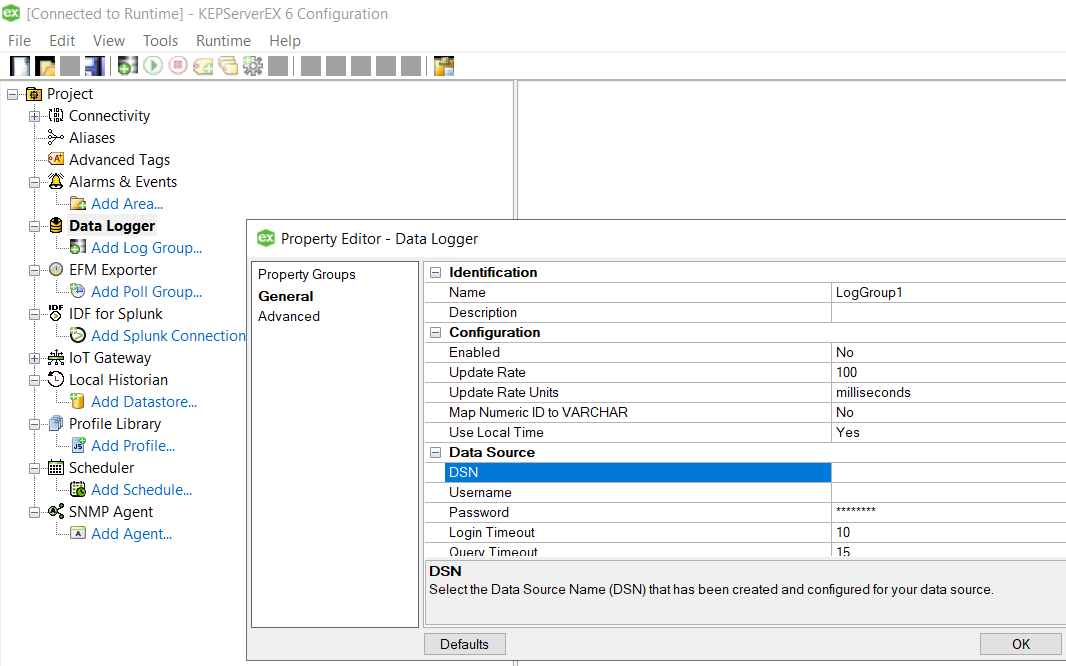Viewport: 1066px width, 666px height.
Task: Collapse the Data Source section
Action: point(435,452)
